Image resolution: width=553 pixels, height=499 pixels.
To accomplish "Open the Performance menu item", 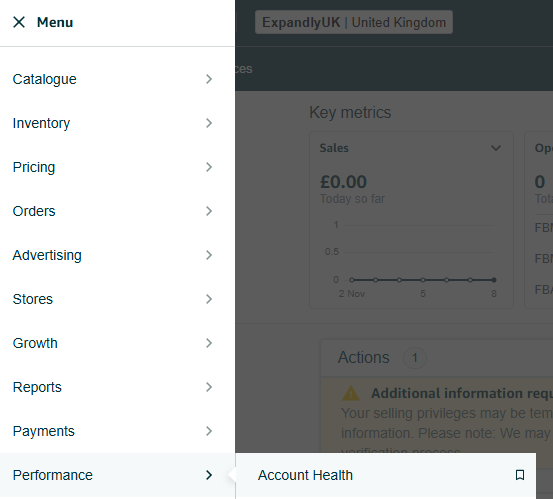I will (117, 475).
